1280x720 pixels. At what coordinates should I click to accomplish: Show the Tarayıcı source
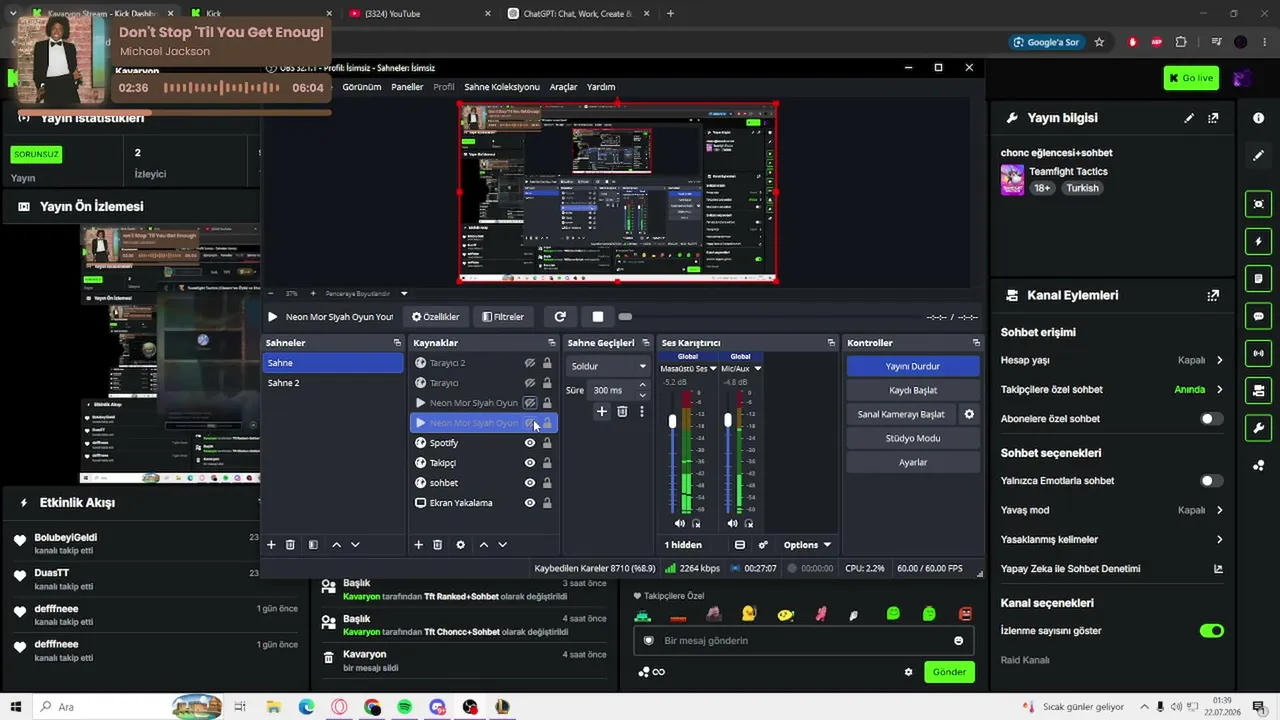530,383
